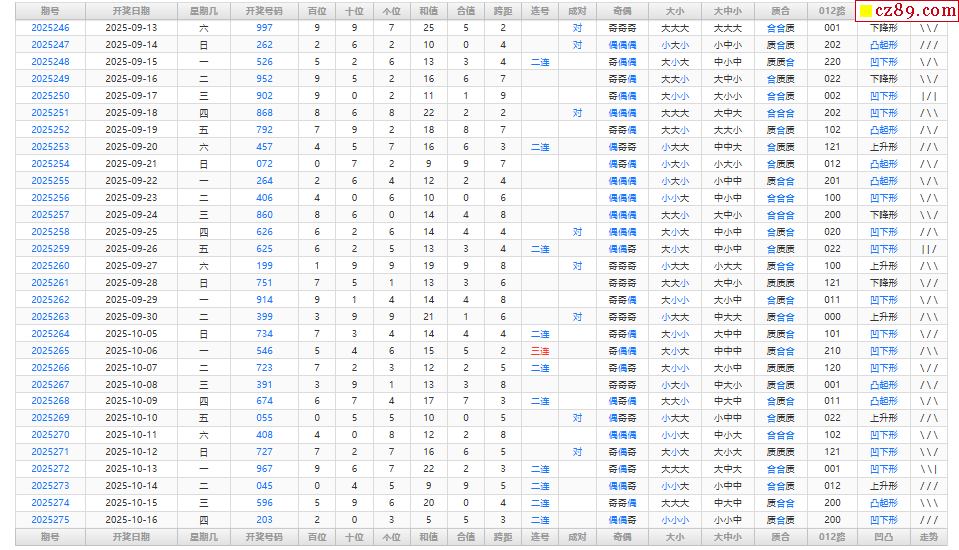Click the cz89.com logo badge
The width and height of the screenshot is (959, 550).
point(906,11)
